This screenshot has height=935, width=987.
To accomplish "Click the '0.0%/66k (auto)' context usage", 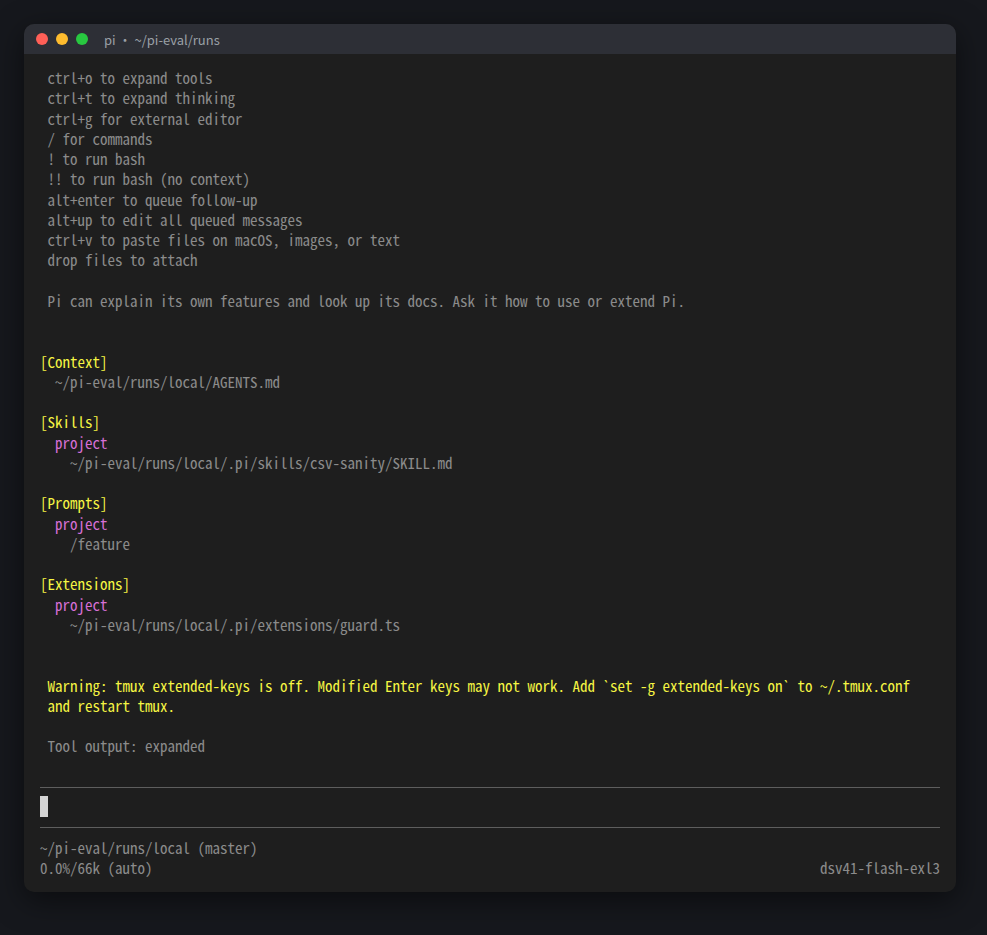I will click(96, 870).
